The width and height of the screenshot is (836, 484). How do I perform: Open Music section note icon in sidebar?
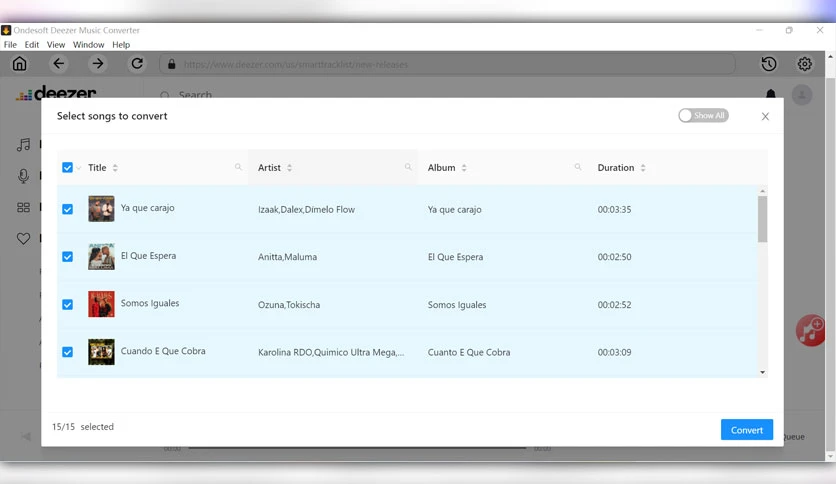23,144
